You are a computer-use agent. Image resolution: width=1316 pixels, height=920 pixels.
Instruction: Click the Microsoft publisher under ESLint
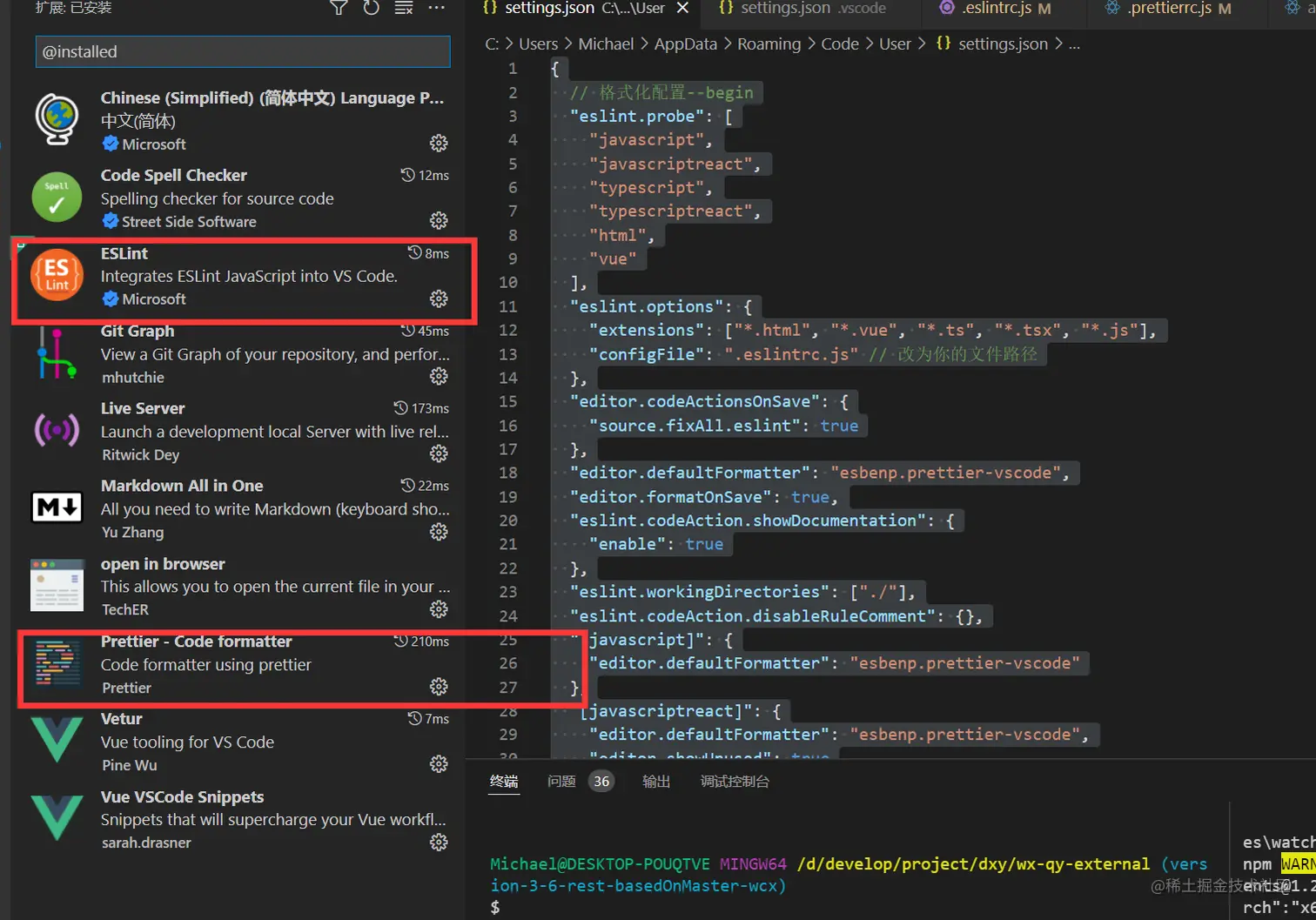click(x=154, y=299)
